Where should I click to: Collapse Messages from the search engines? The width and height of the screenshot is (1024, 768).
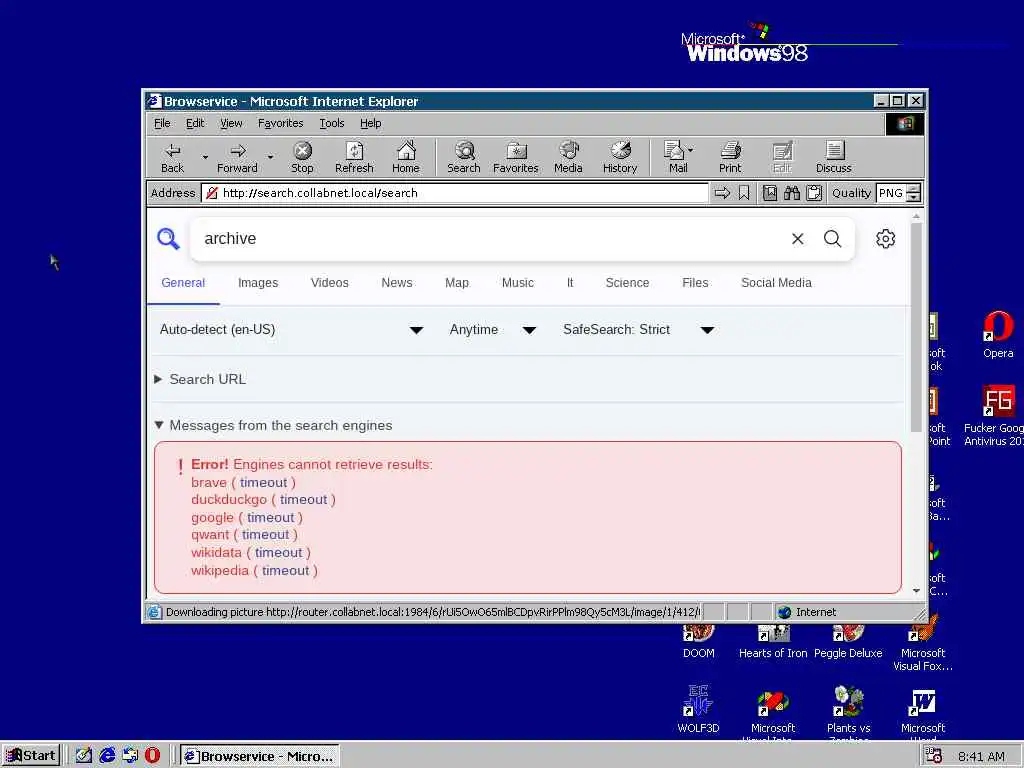coord(274,426)
